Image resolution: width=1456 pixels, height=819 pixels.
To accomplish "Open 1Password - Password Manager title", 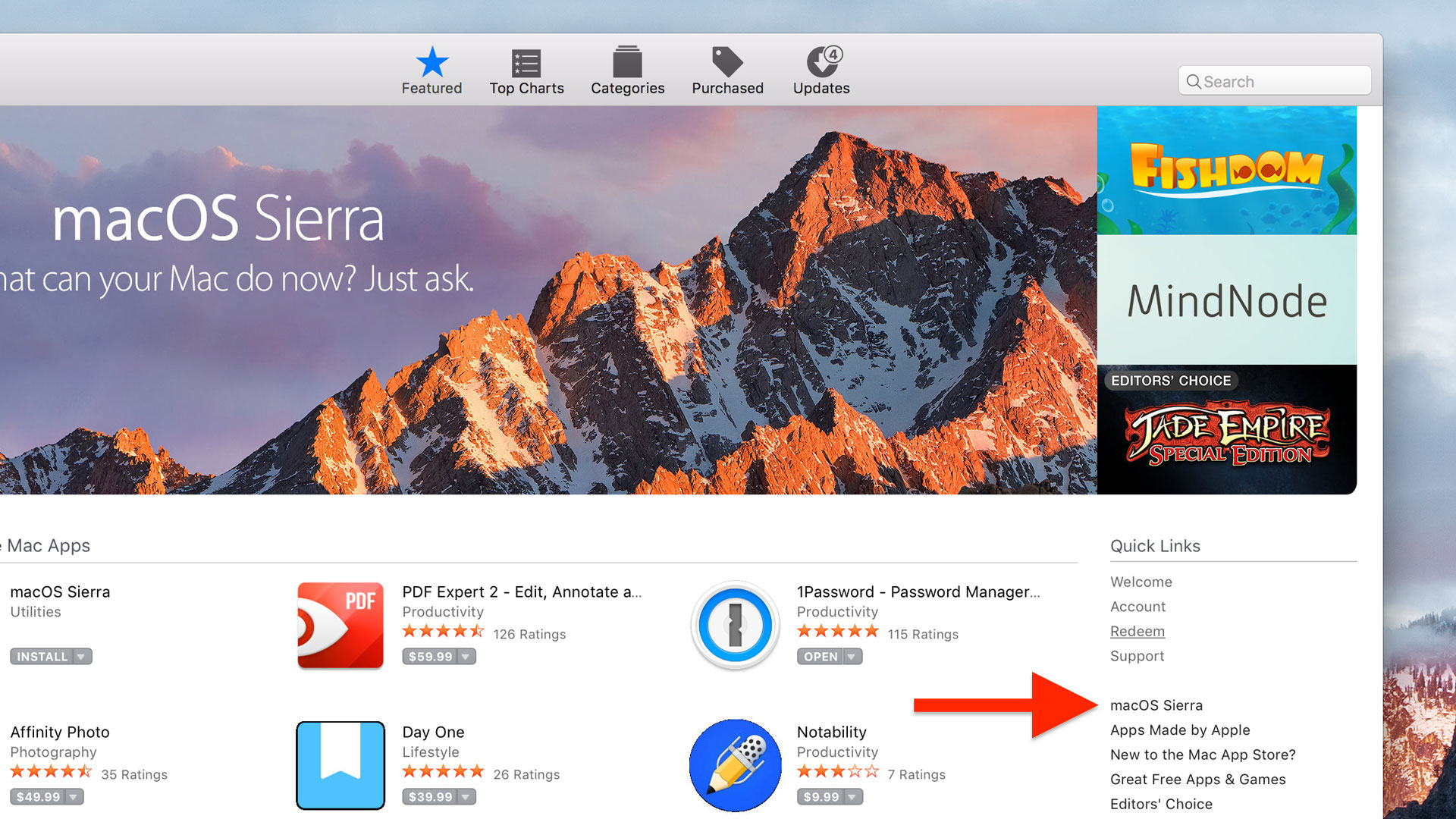I will pos(918,591).
